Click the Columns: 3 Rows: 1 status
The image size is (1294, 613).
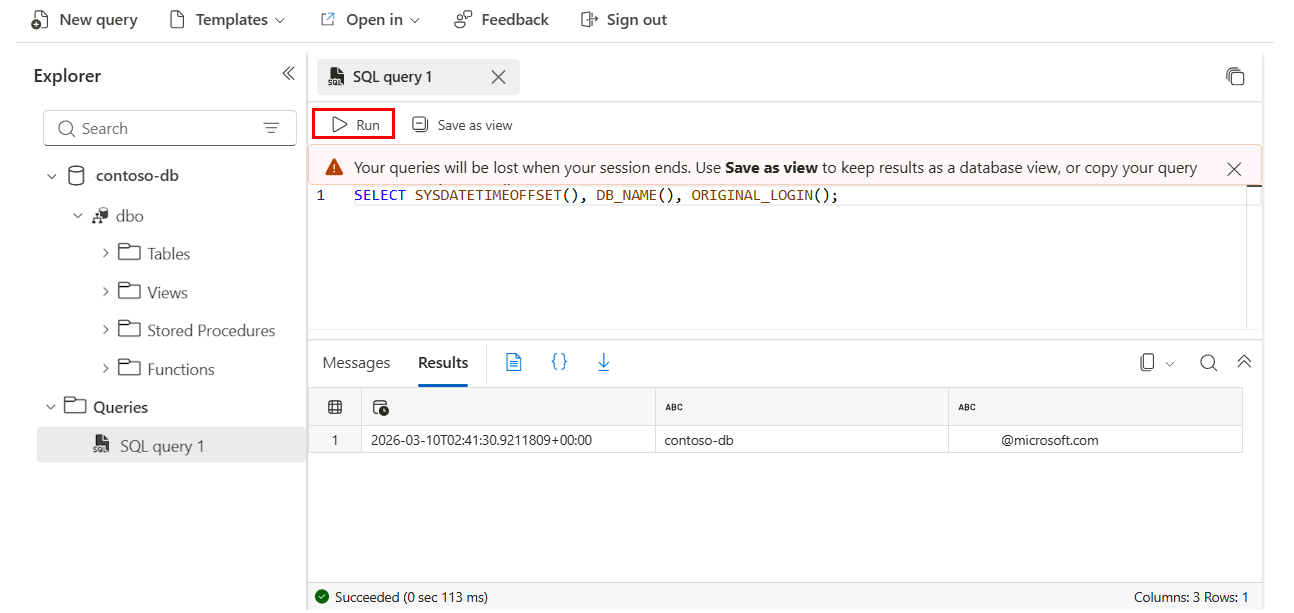click(1191, 597)
